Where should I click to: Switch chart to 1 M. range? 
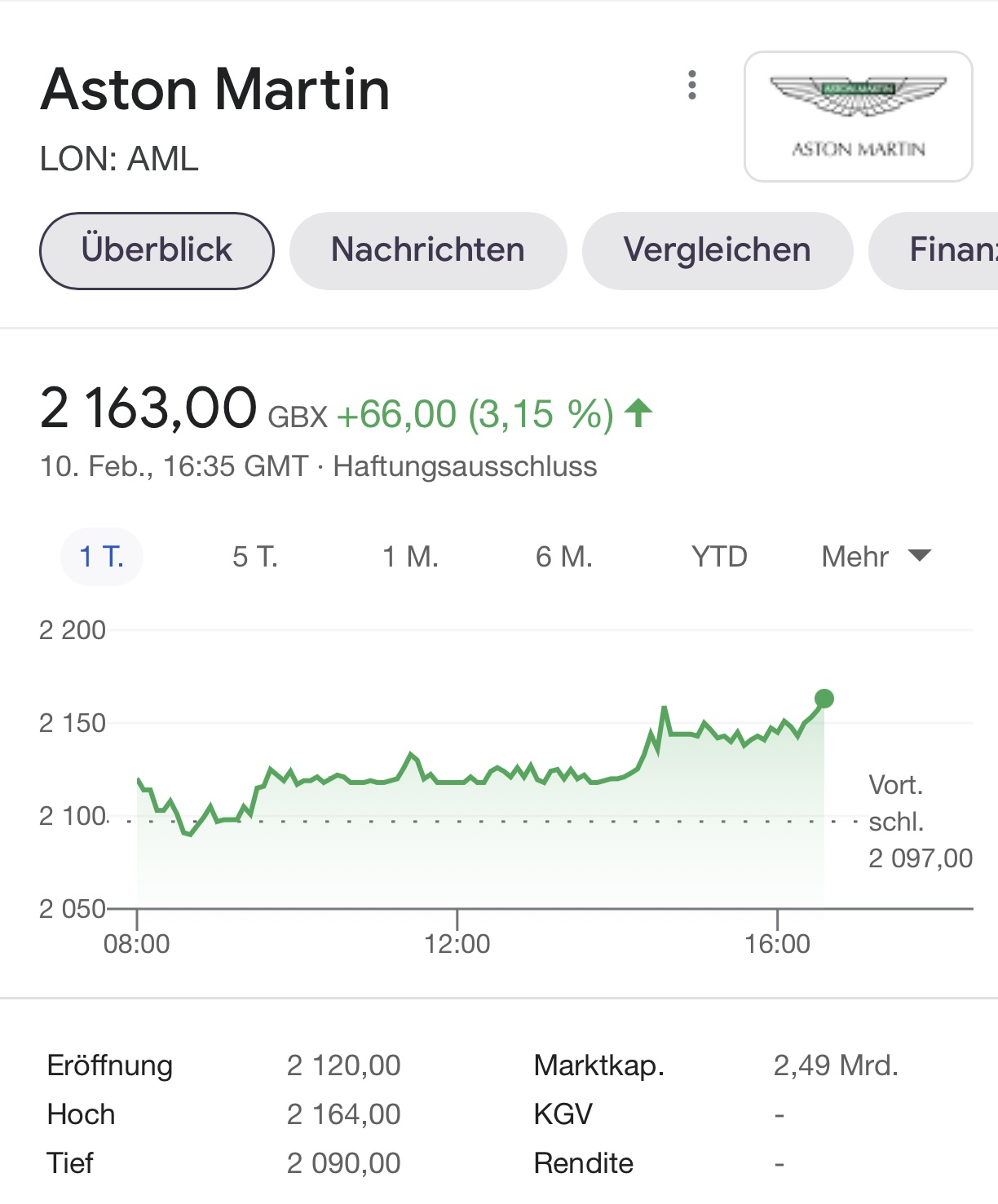410,557
